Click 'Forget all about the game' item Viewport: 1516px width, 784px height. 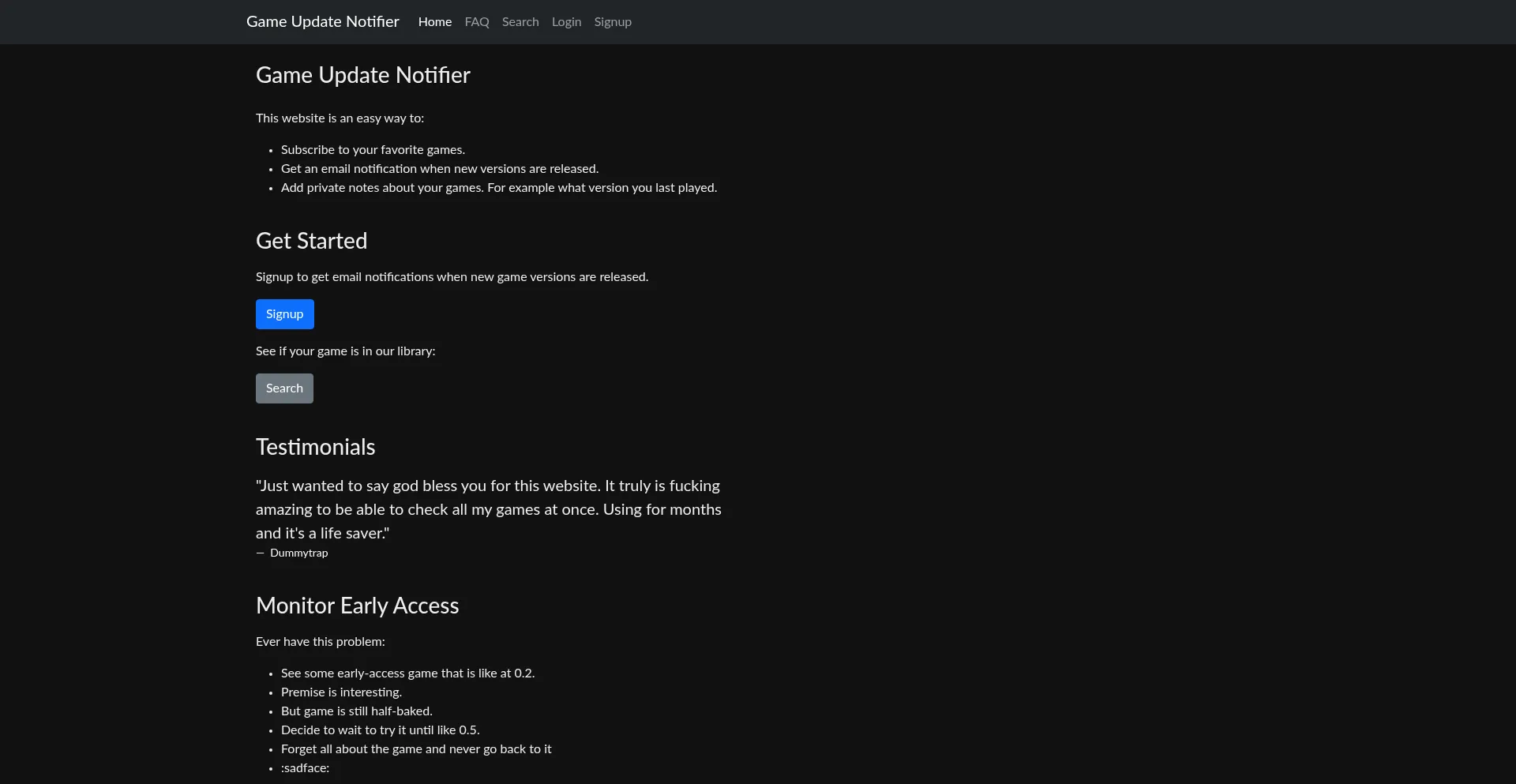click(x=416, y=749)
